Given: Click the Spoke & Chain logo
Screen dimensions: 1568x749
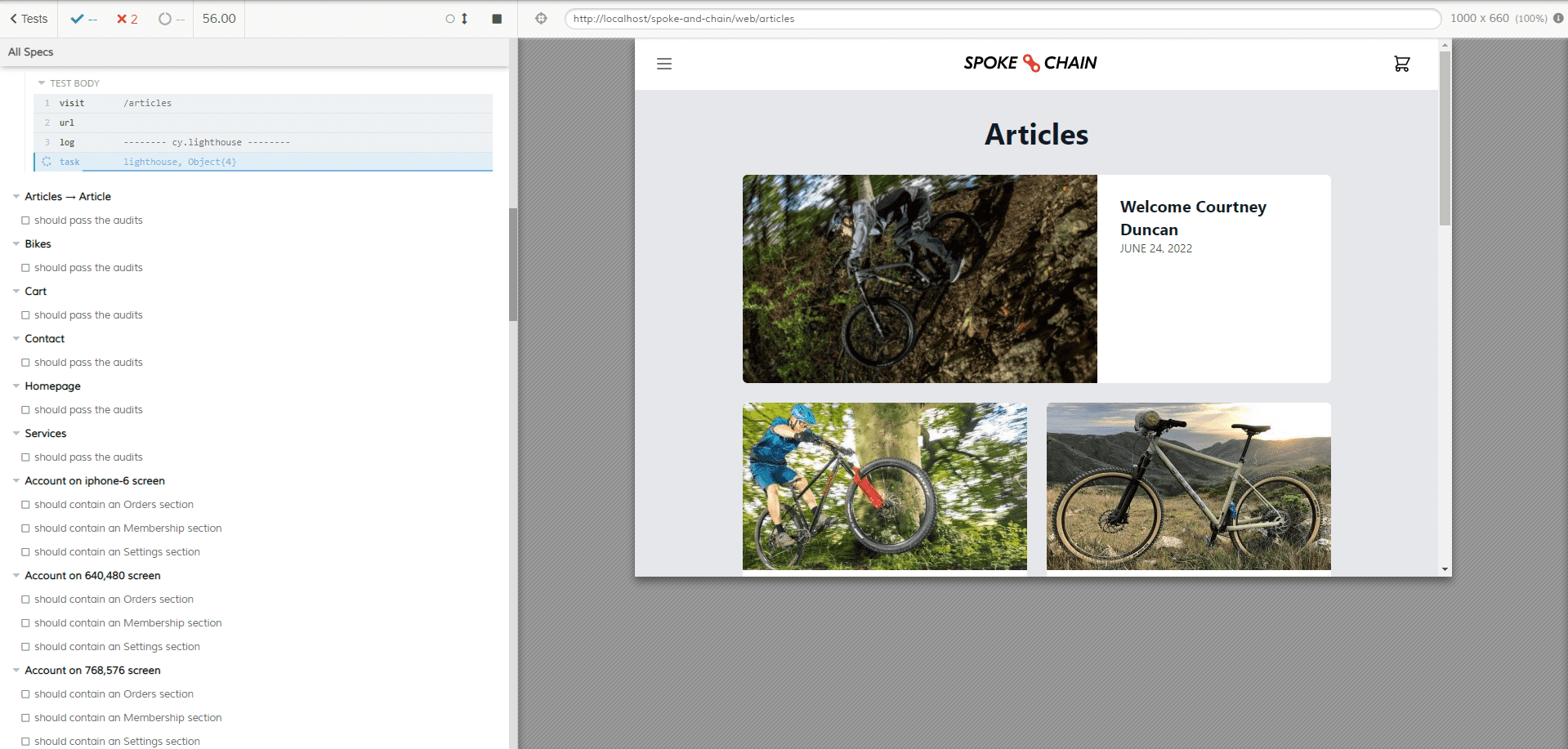Looking at the screenshot, I should pos(1030,63).
